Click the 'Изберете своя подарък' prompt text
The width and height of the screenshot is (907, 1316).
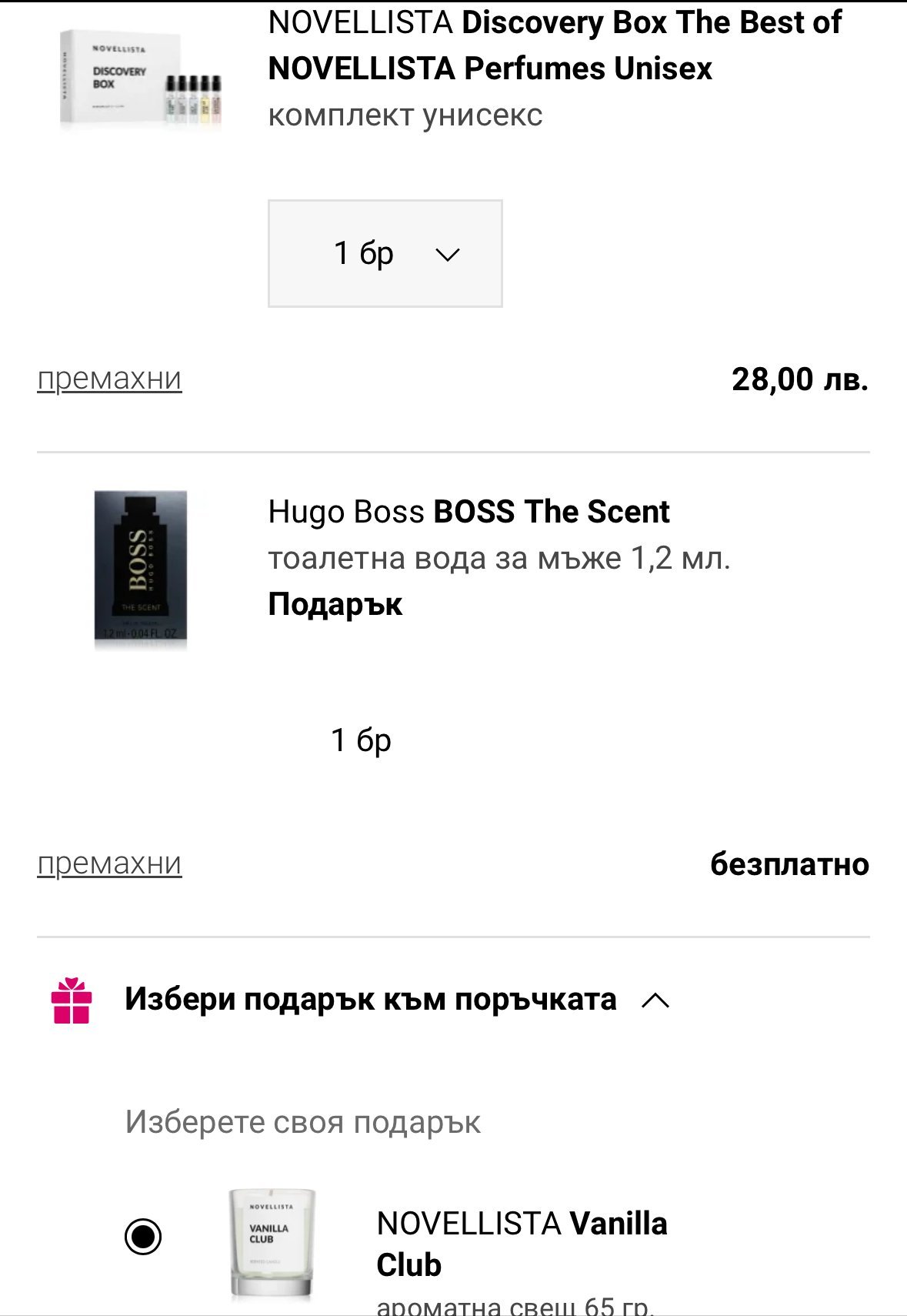pos(302,1122)
